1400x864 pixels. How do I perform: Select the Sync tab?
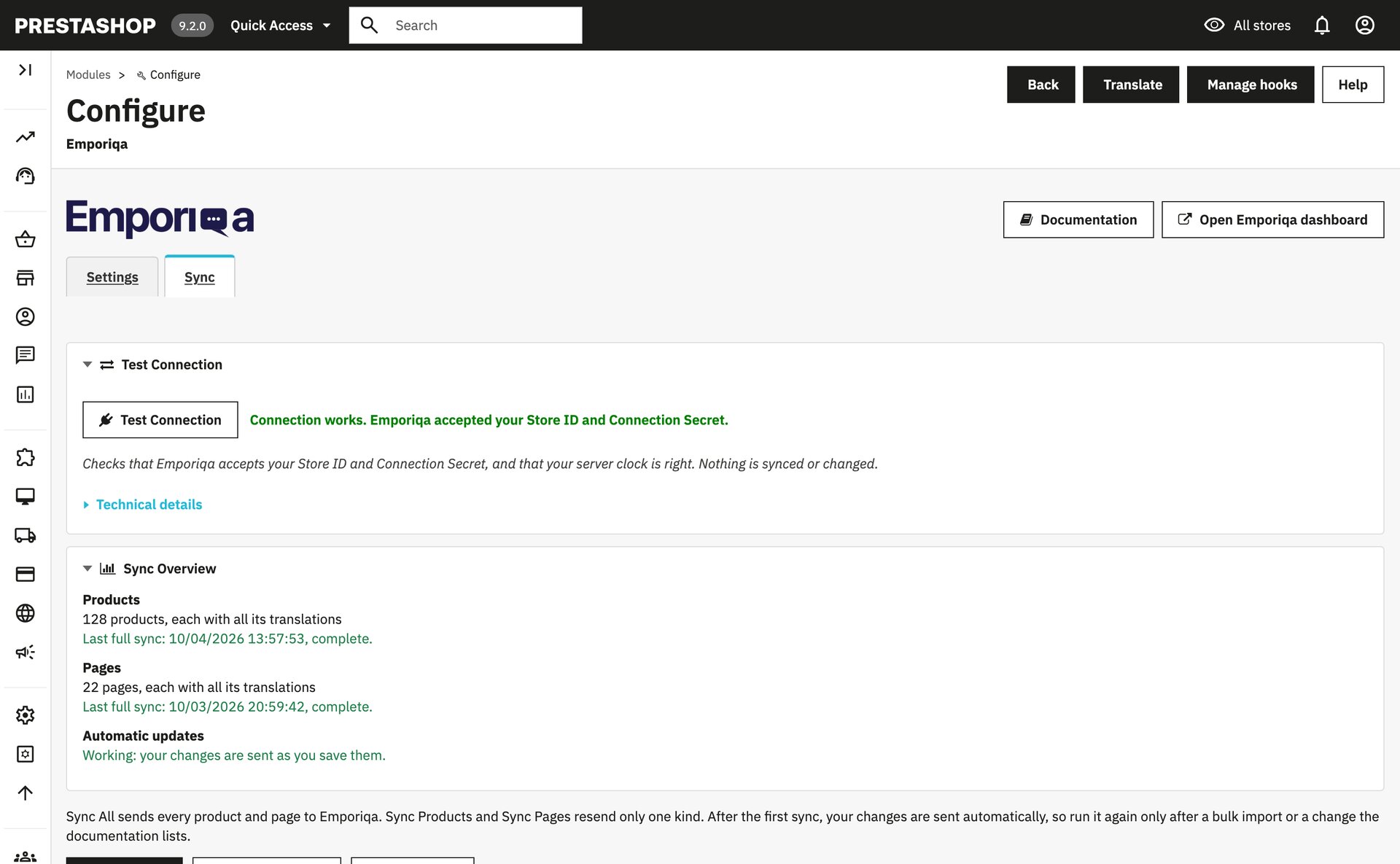[x=200, y=277]
